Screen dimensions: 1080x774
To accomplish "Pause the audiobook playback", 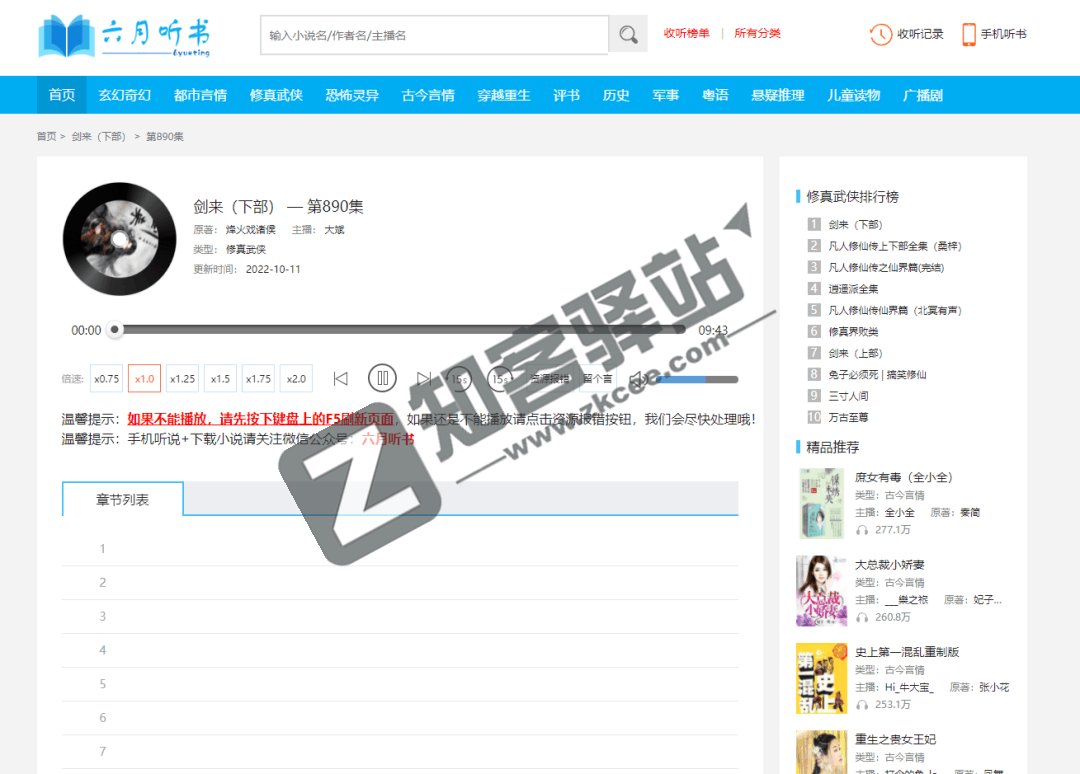I will tap(382, 378).
